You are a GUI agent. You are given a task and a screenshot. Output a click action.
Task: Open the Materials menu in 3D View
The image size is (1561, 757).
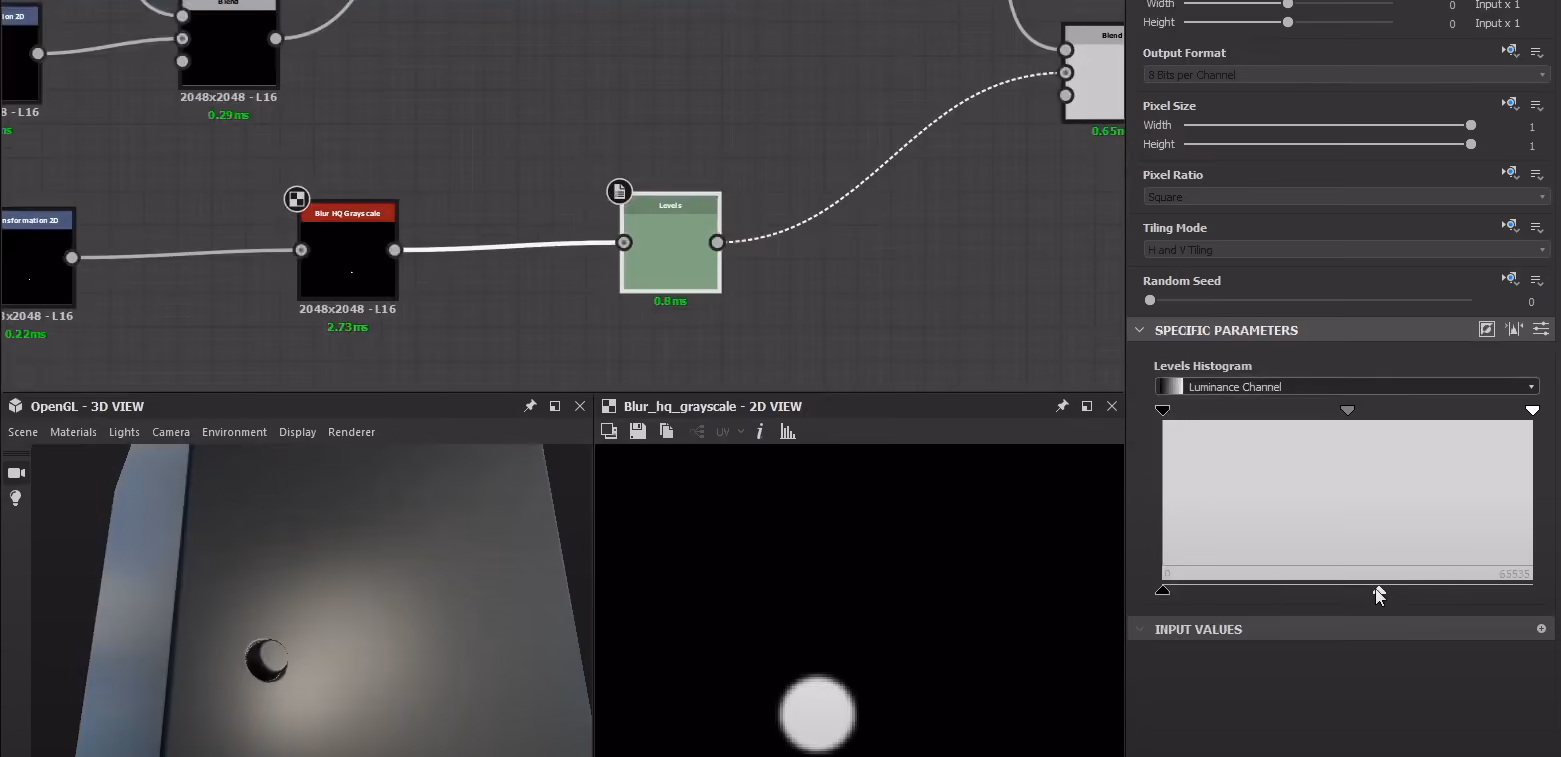tap(73, 432)
